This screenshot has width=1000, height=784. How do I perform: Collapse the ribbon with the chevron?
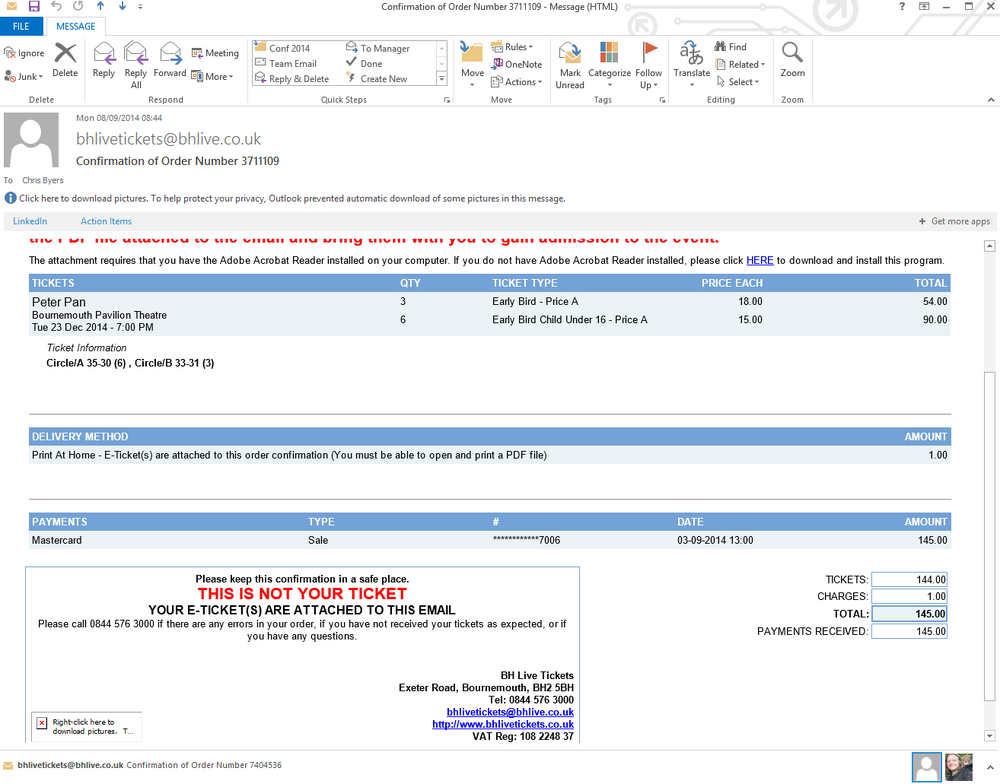pos(990,100)
